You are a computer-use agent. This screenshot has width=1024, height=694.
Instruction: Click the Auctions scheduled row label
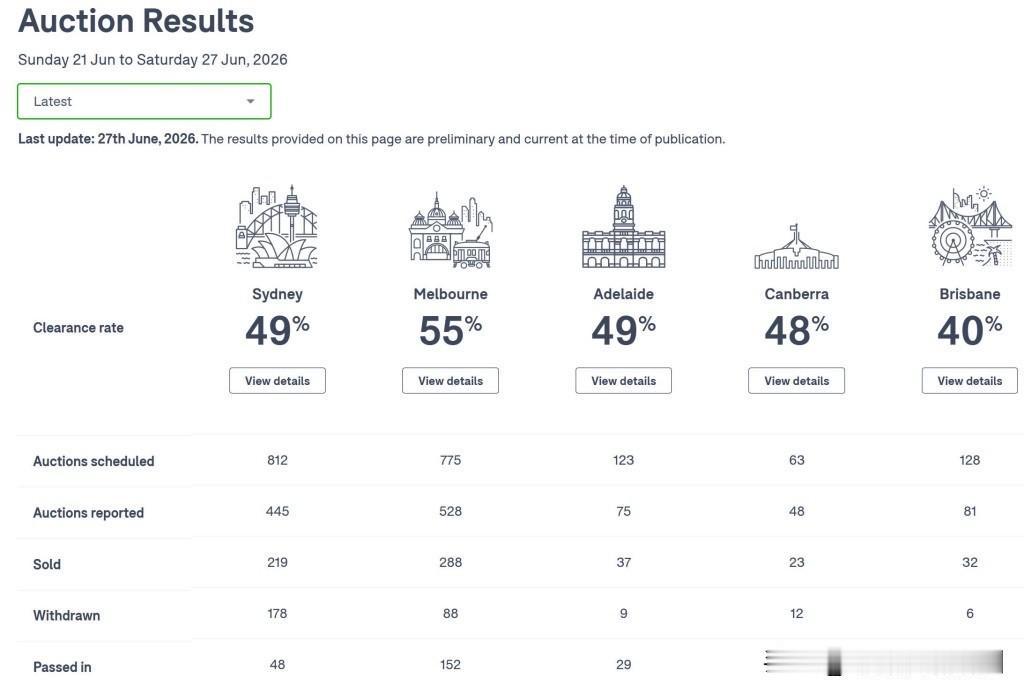tap(94, 462)
